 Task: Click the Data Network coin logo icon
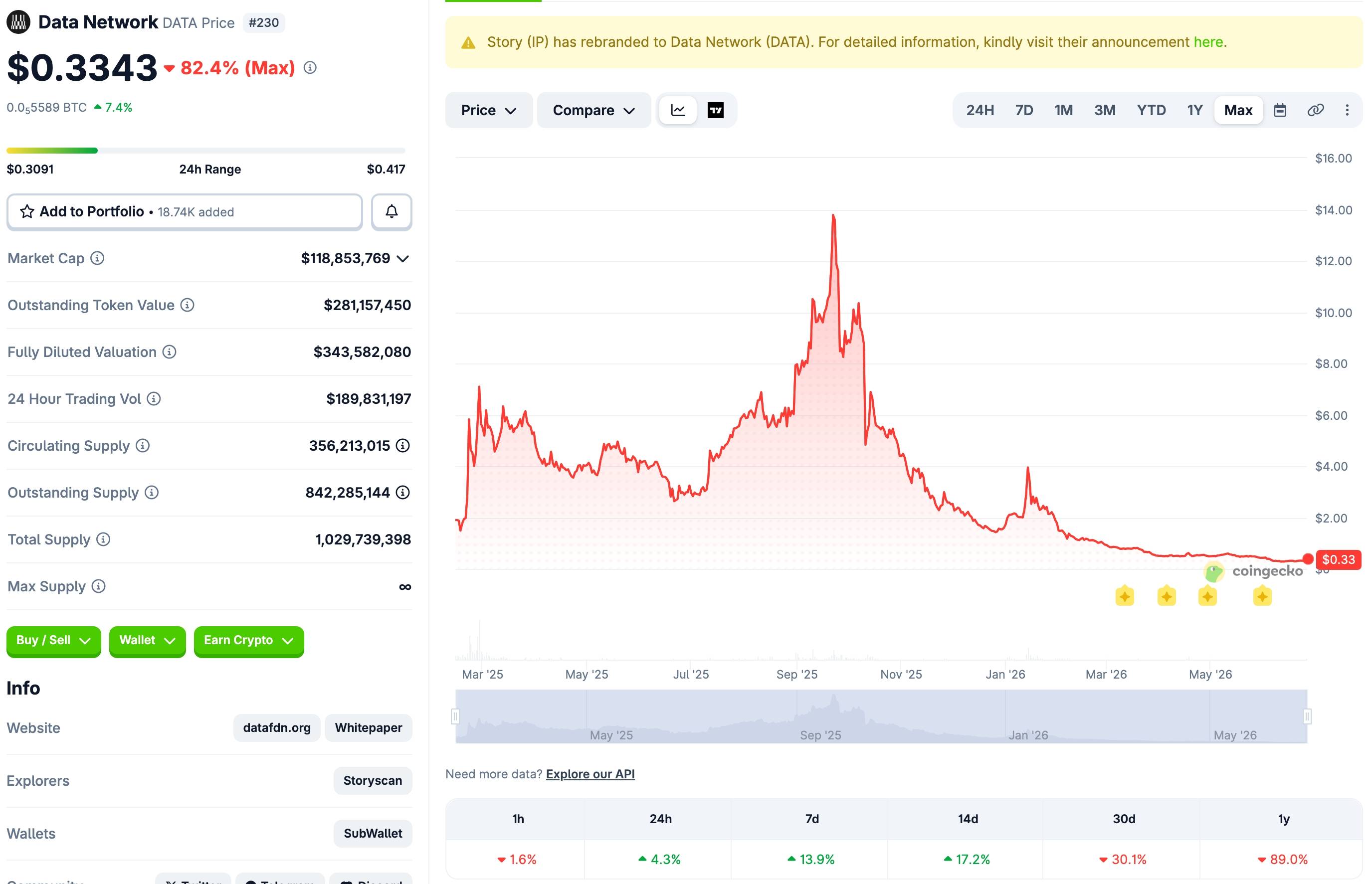[x=18, y=22]
